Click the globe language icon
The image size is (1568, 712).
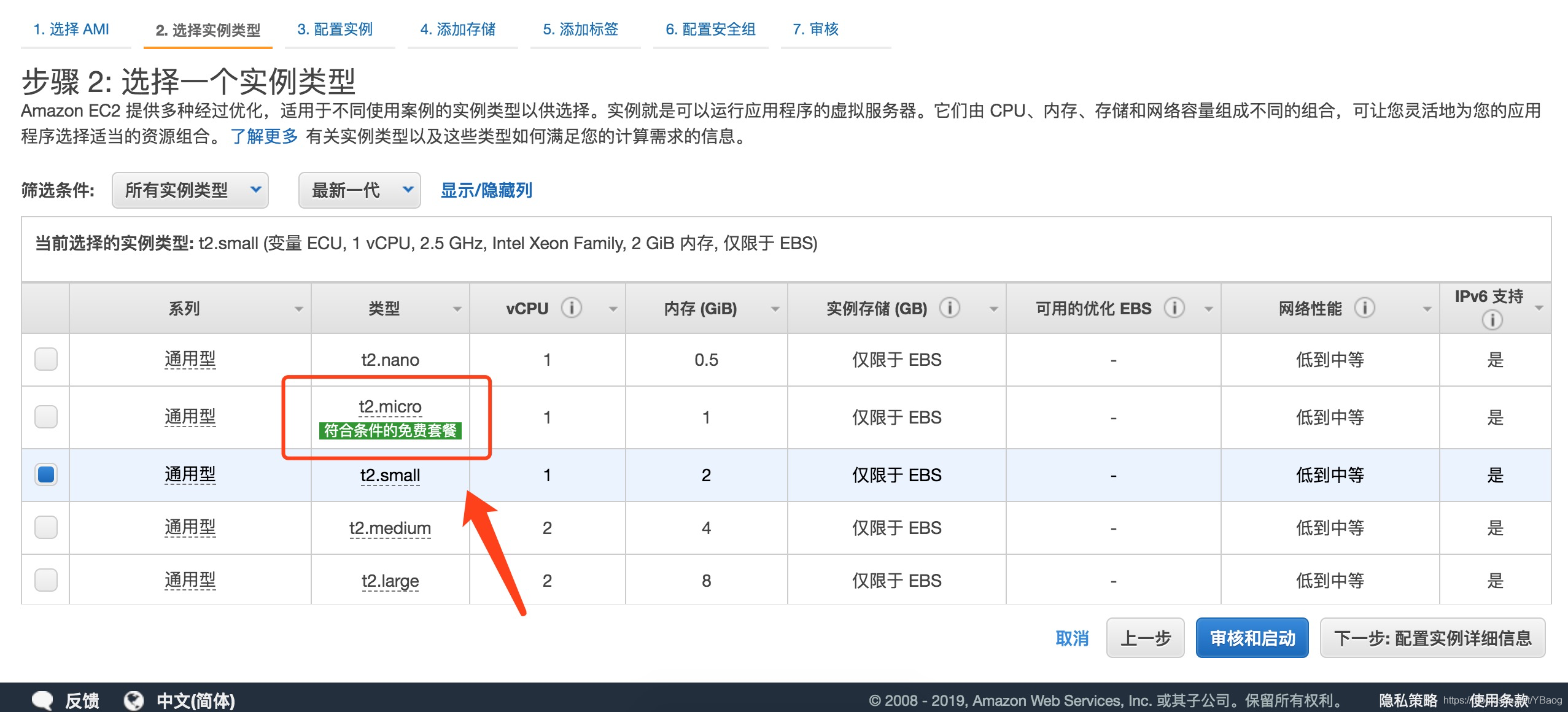[133, 700]
